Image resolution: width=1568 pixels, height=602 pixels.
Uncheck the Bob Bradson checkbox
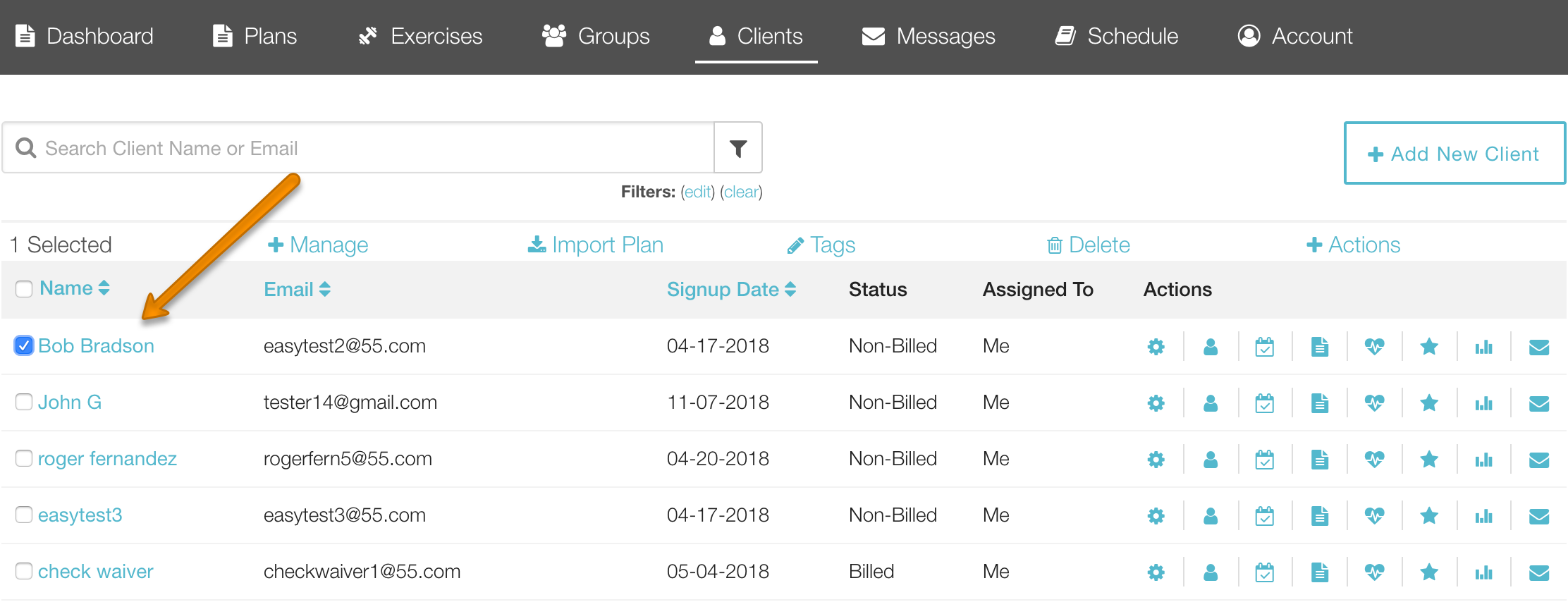coord(24,345)
